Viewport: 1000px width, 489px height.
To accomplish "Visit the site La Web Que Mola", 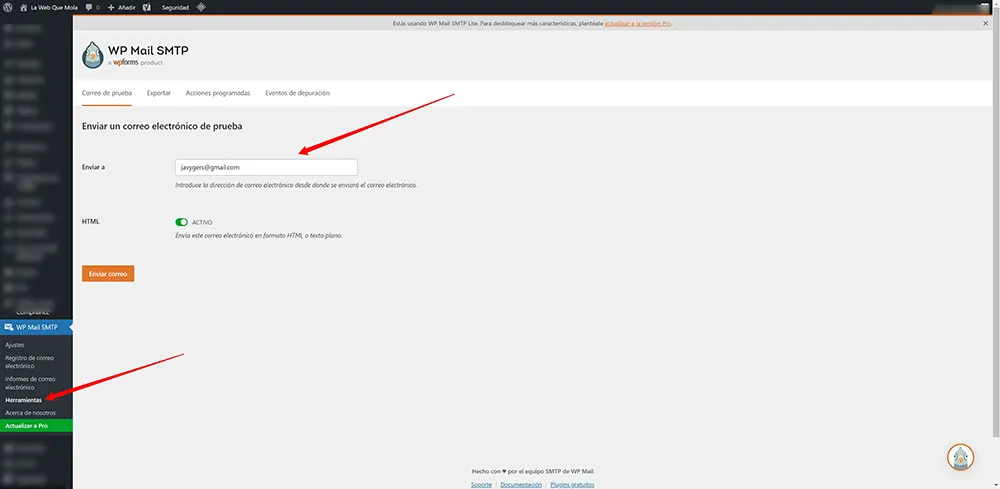I will pyautogui.click(x=49, y=8).
